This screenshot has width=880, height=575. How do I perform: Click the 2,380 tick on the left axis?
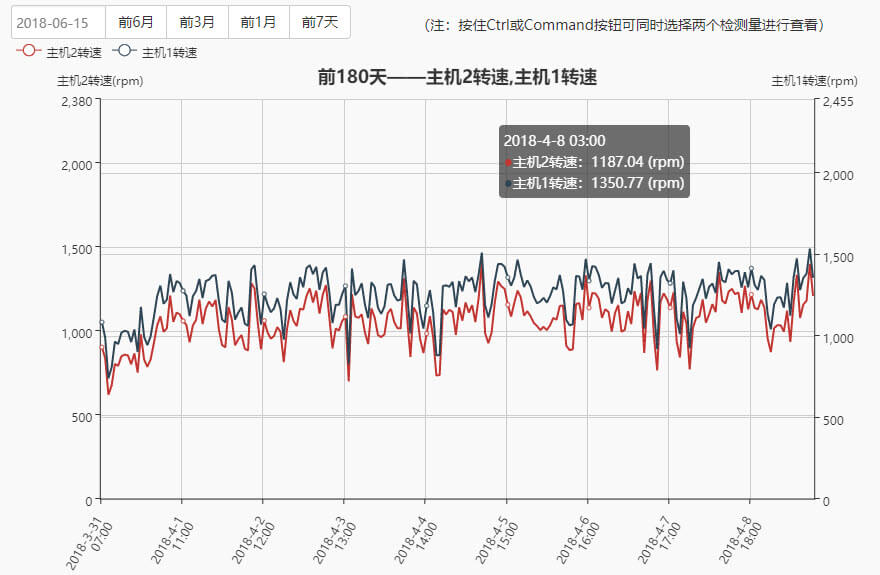[x=76, y=100]
